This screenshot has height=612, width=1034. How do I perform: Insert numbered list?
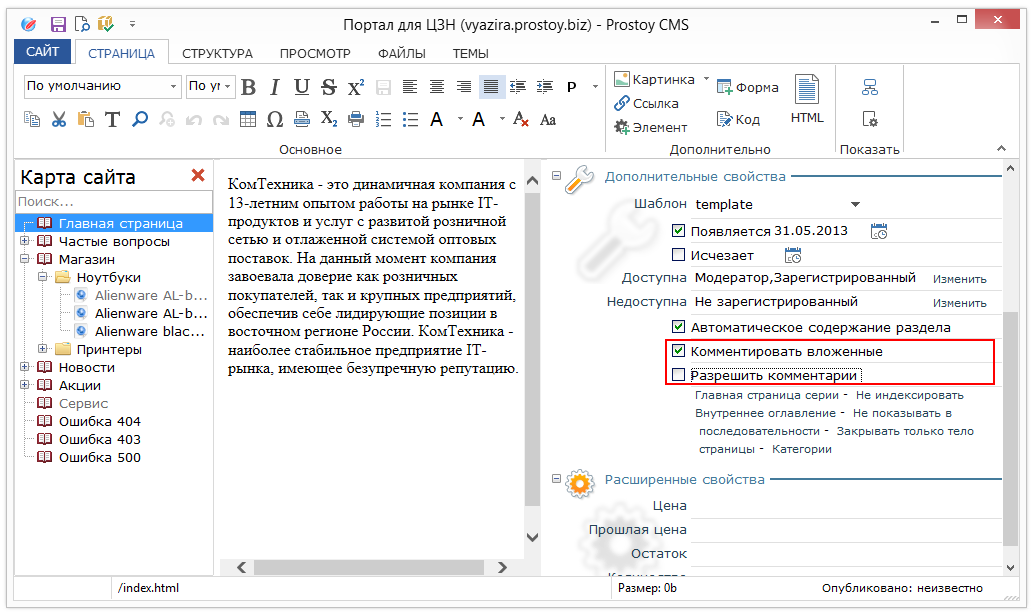click(x=383, y=119)
